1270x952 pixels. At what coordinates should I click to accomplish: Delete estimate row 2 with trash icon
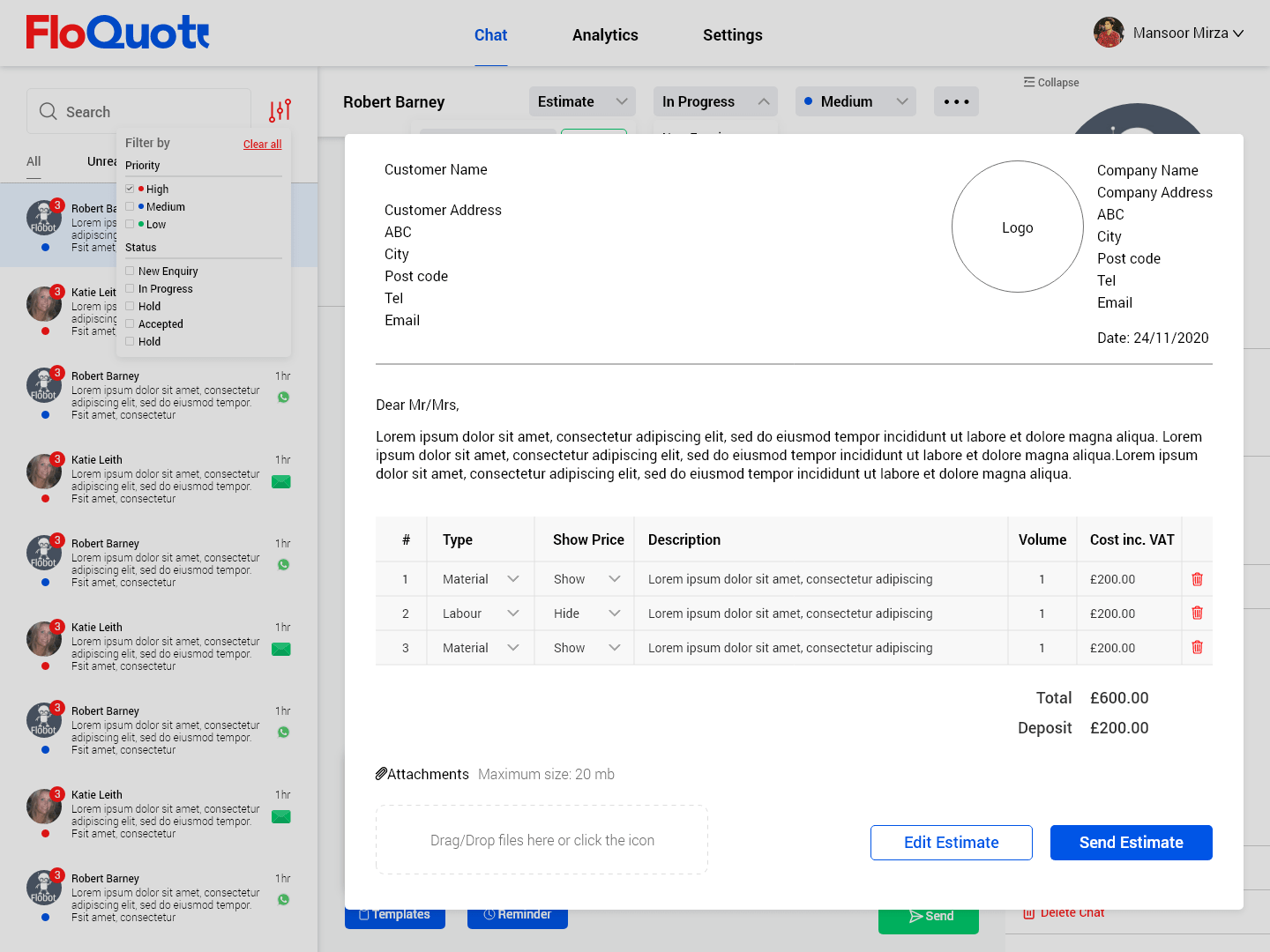point(1197,613)
